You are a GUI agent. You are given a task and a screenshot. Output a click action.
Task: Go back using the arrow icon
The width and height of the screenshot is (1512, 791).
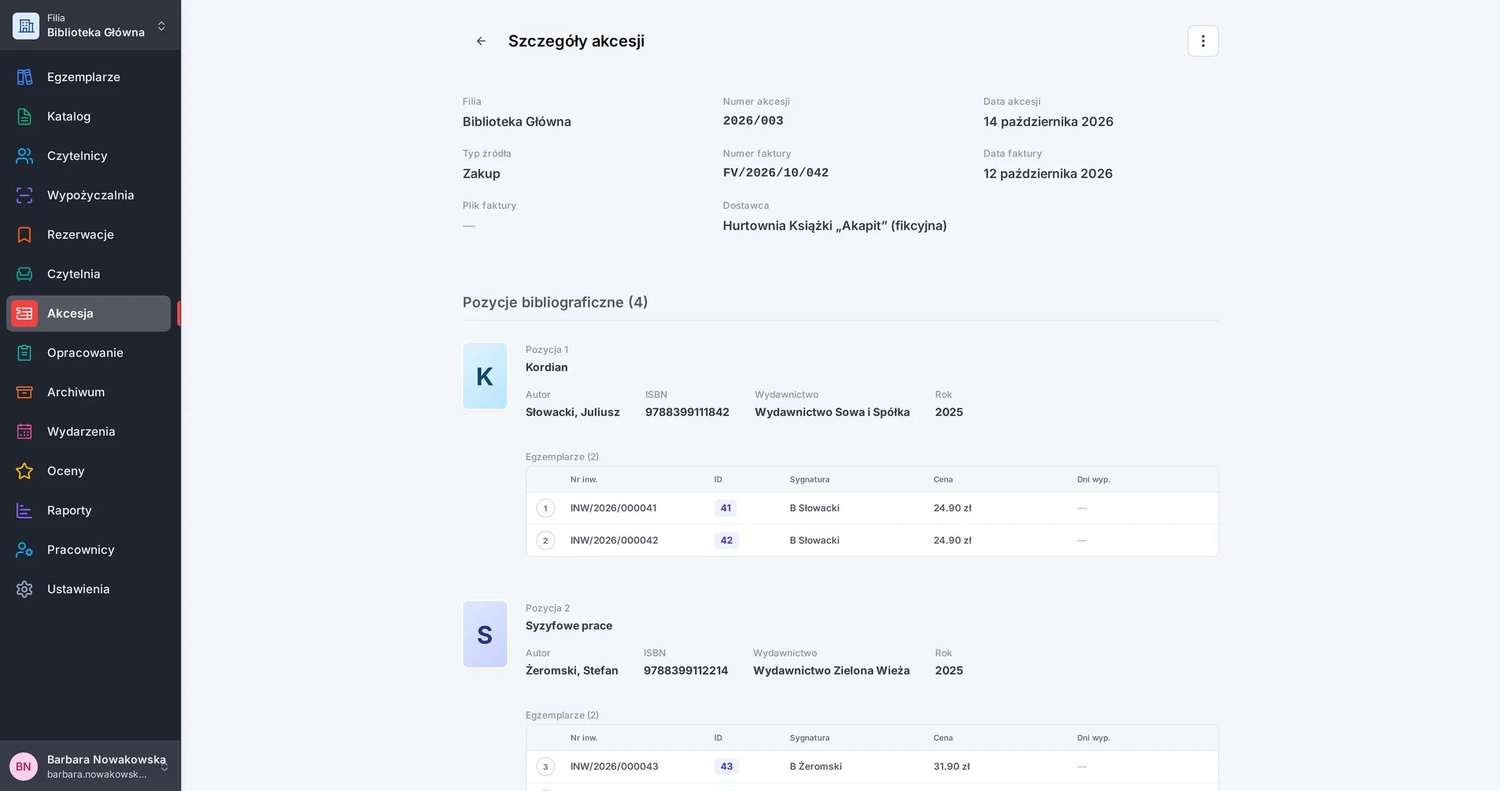[481, 41]
